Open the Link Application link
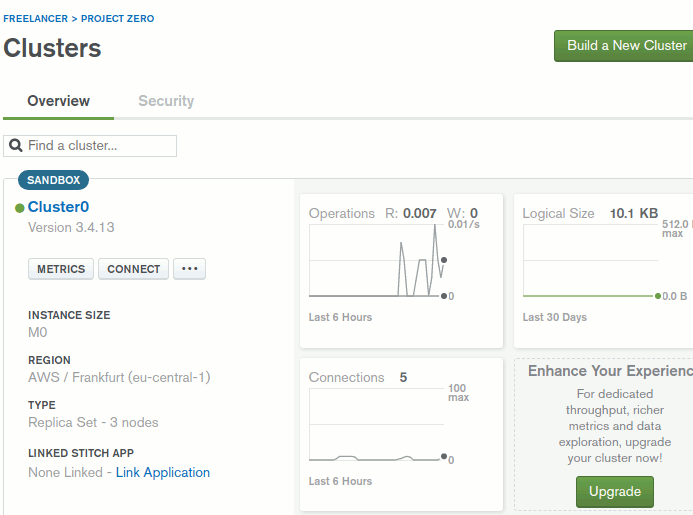 pyautogui.click(x=163, y=472)
